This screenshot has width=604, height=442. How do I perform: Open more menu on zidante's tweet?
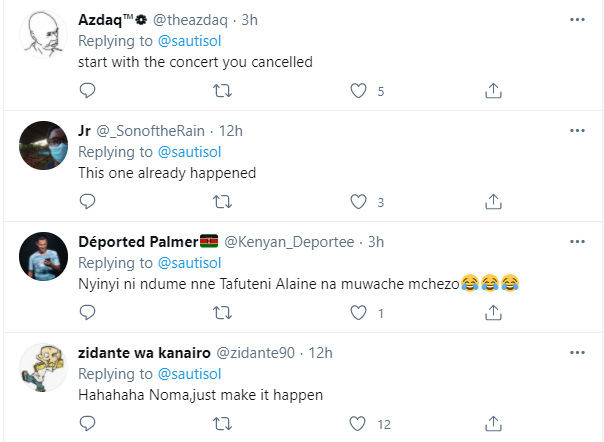coord(577,353)
